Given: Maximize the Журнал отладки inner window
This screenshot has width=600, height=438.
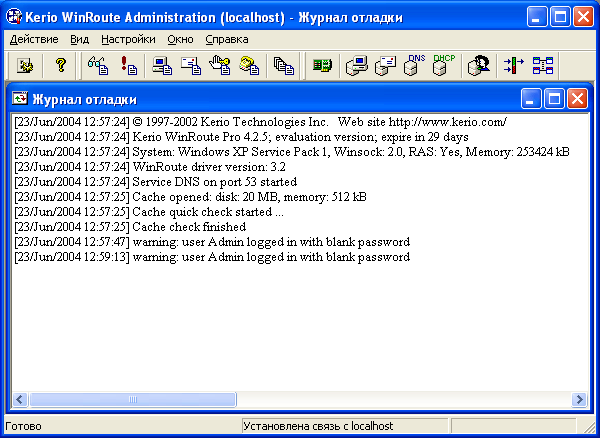Looking at the screenshot, I should tap(554, 99).
